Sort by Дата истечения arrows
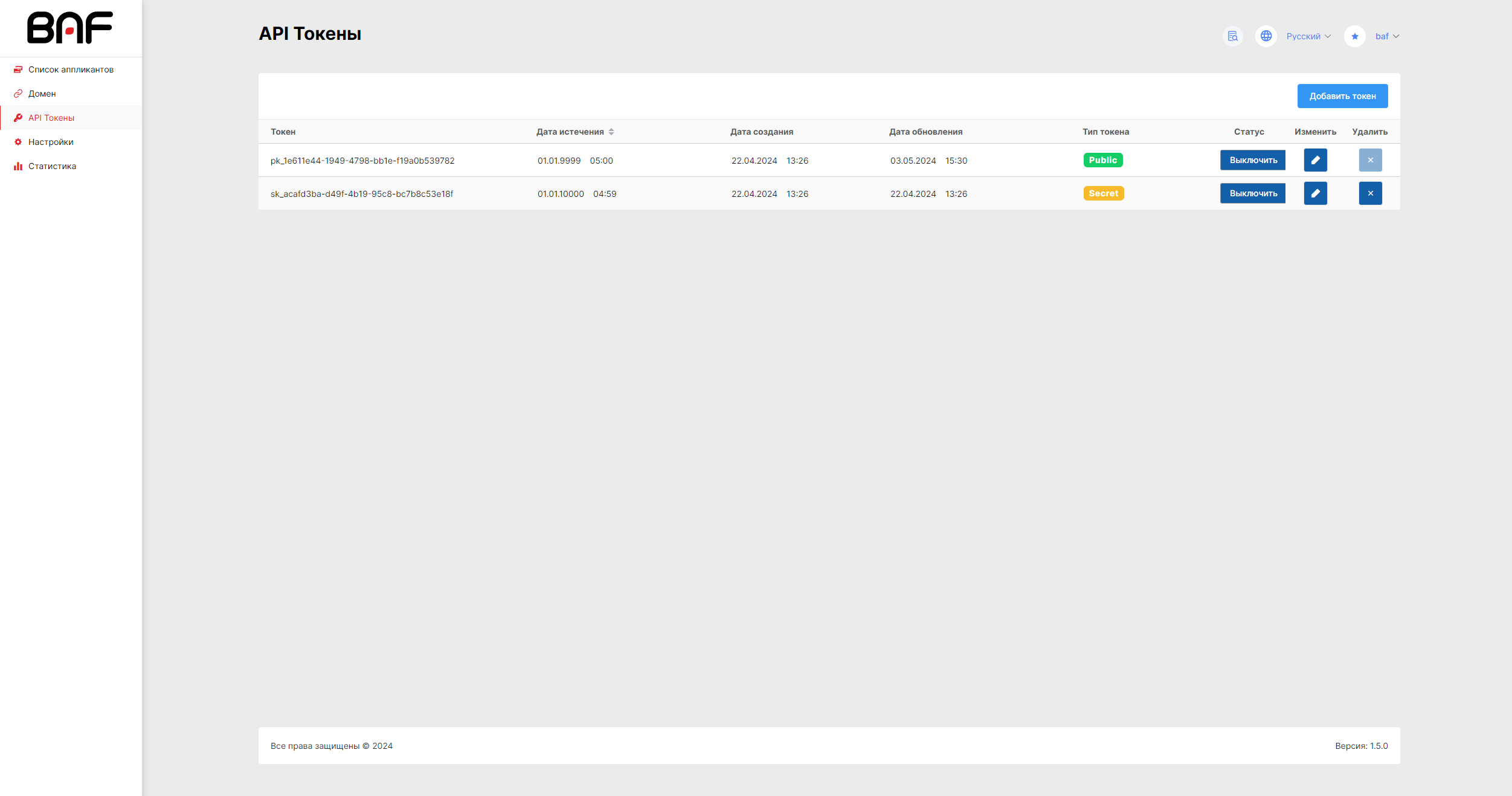 (x=611, y=132)
